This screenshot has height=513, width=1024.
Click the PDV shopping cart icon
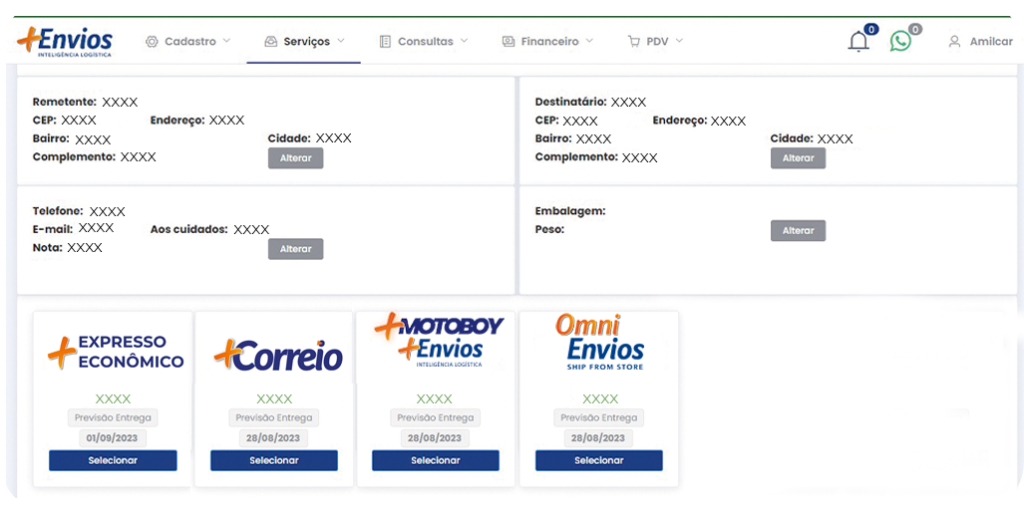coord(633,41)
